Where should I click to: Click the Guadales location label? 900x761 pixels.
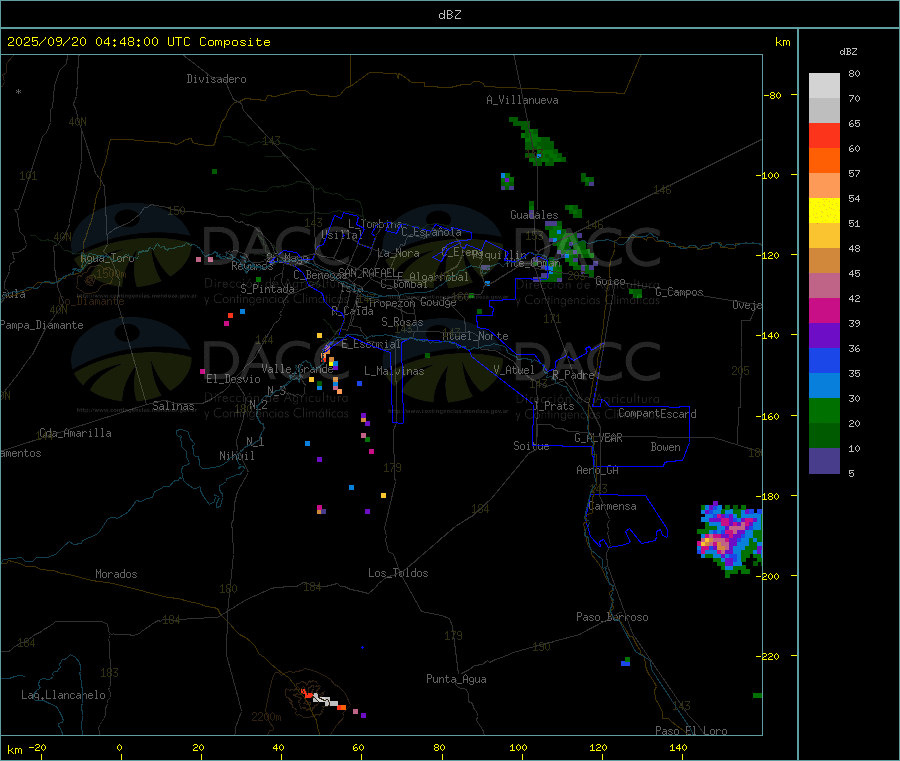point(534,215)
